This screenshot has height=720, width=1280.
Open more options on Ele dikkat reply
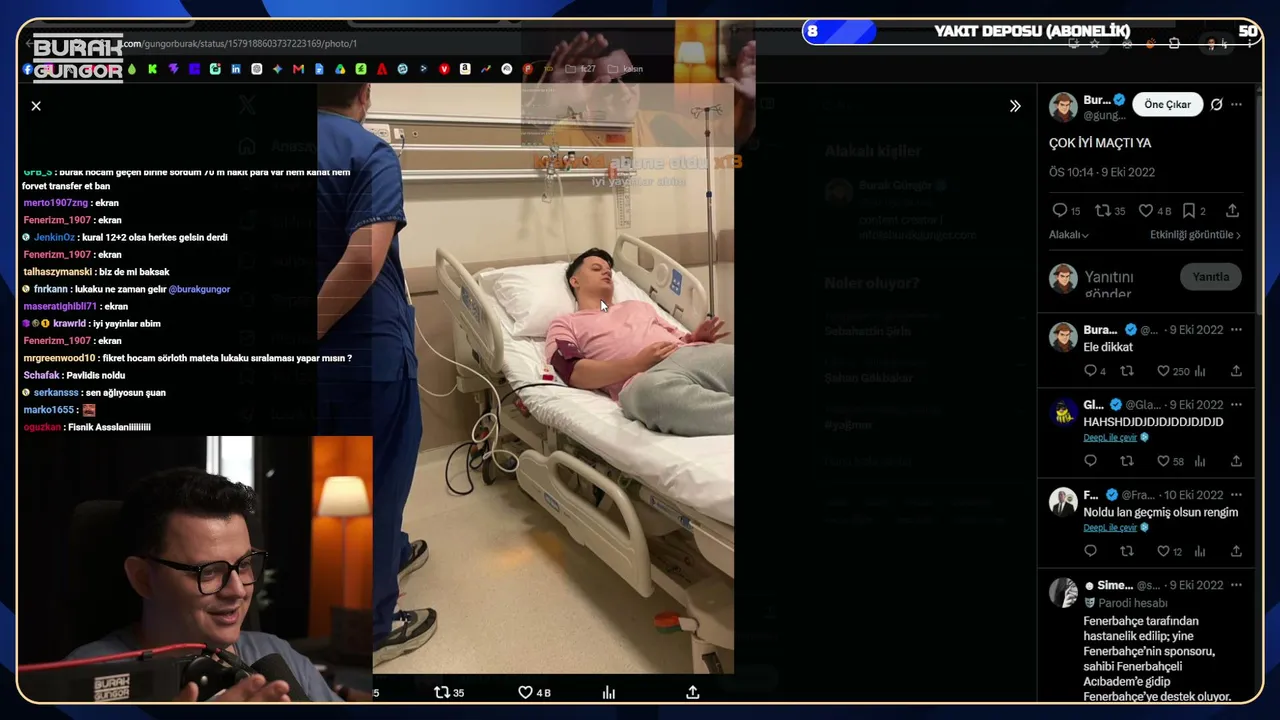tap(1237, 330)
